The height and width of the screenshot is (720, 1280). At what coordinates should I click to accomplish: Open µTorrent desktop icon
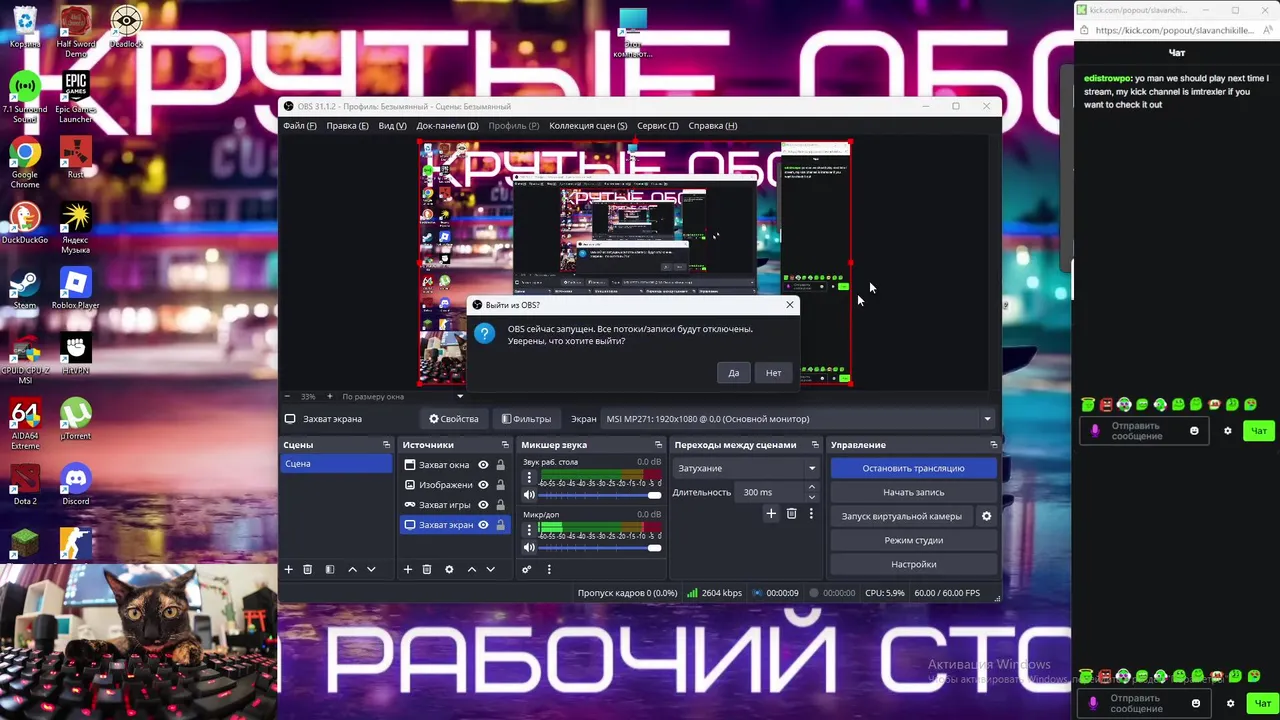(x=76, y=418)
